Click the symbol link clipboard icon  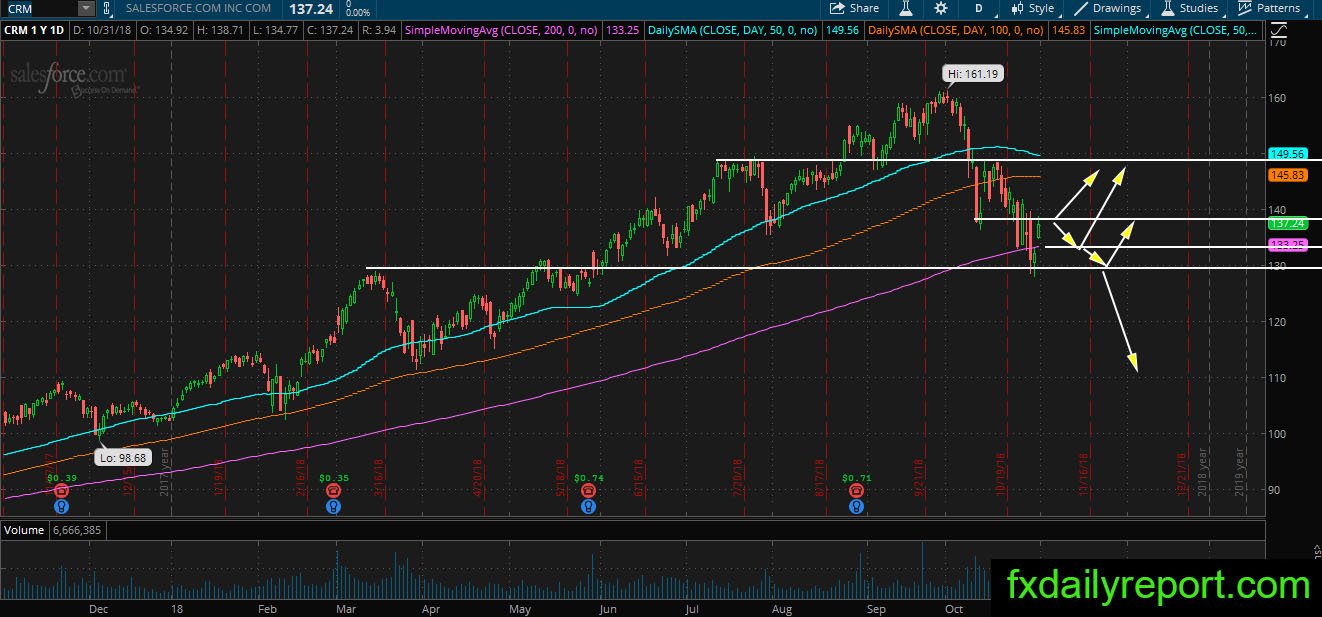(108, 8)
